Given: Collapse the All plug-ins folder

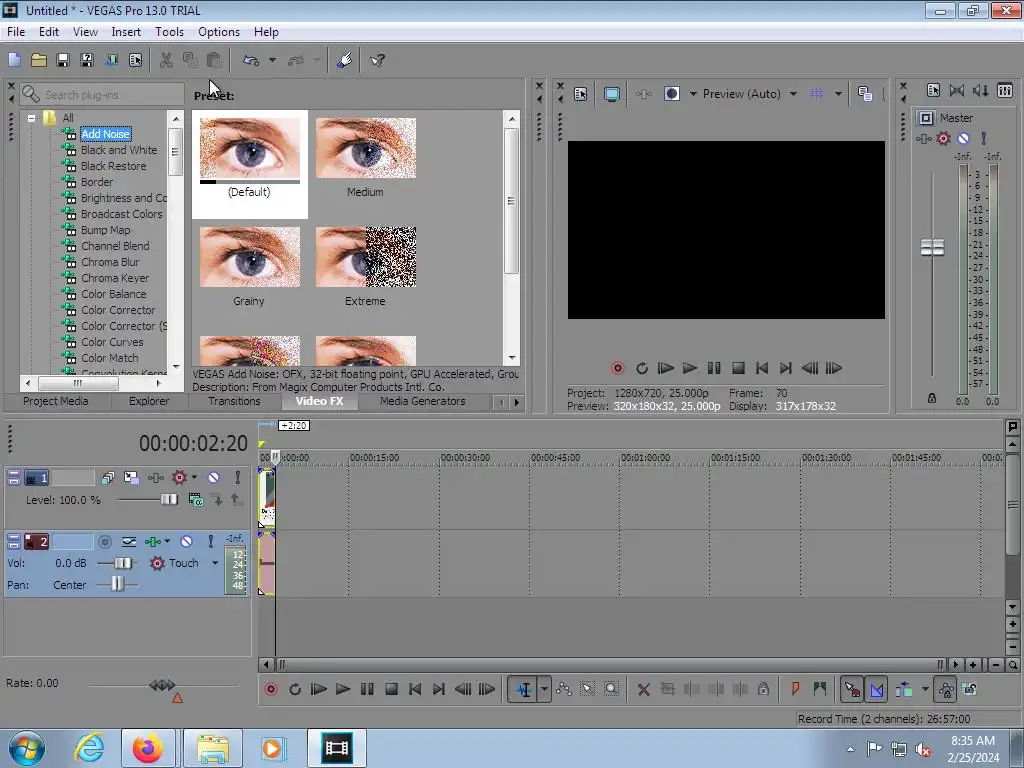Looking at the screenshot, I should tap(31, 118).
